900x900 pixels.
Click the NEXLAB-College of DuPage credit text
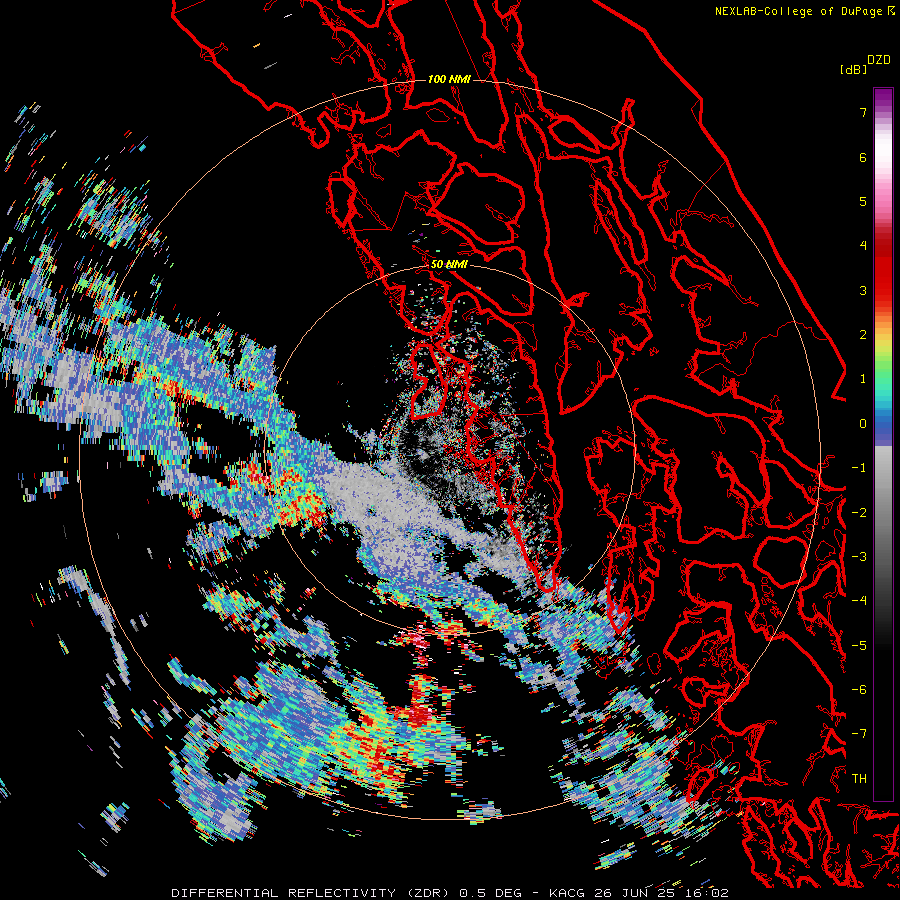pos(805,11)
